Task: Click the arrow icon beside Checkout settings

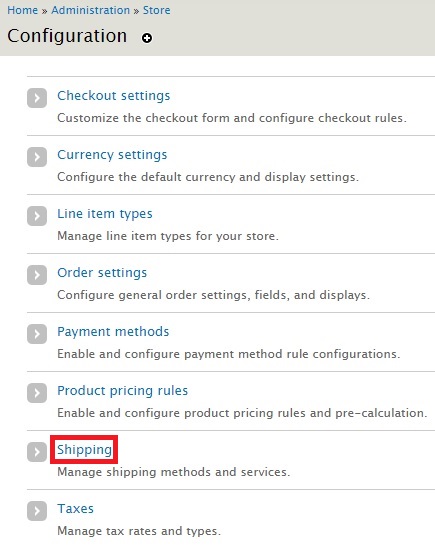Action: point(37,98)
